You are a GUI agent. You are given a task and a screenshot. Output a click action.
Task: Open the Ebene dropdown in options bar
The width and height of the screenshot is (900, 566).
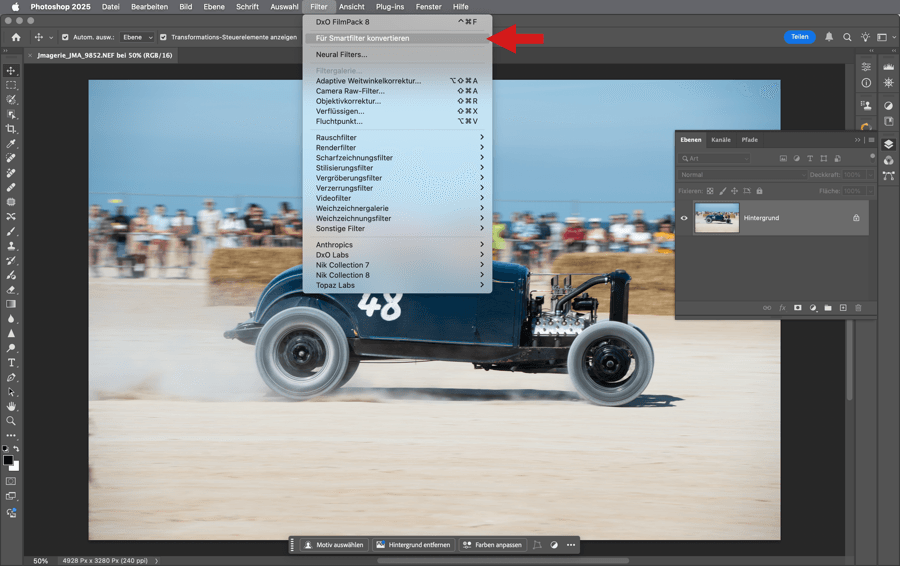(137, 37)
